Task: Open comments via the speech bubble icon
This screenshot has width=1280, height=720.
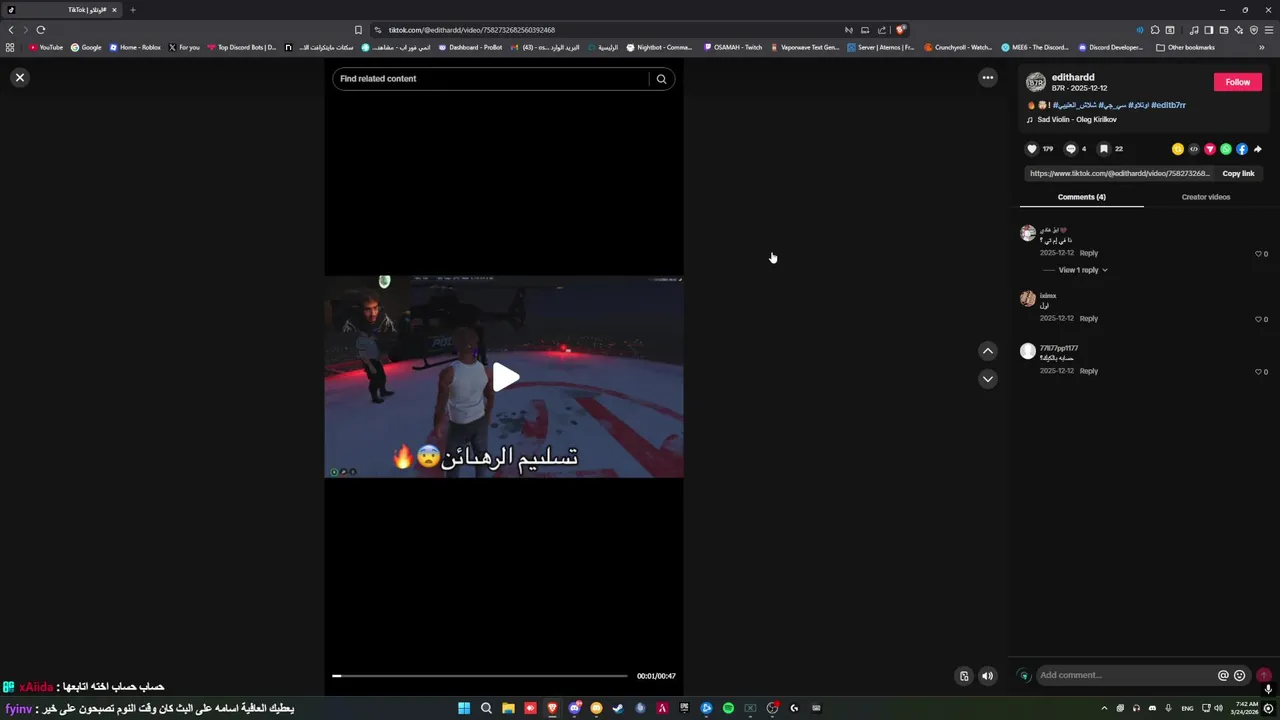Action: pos(1070,149)
